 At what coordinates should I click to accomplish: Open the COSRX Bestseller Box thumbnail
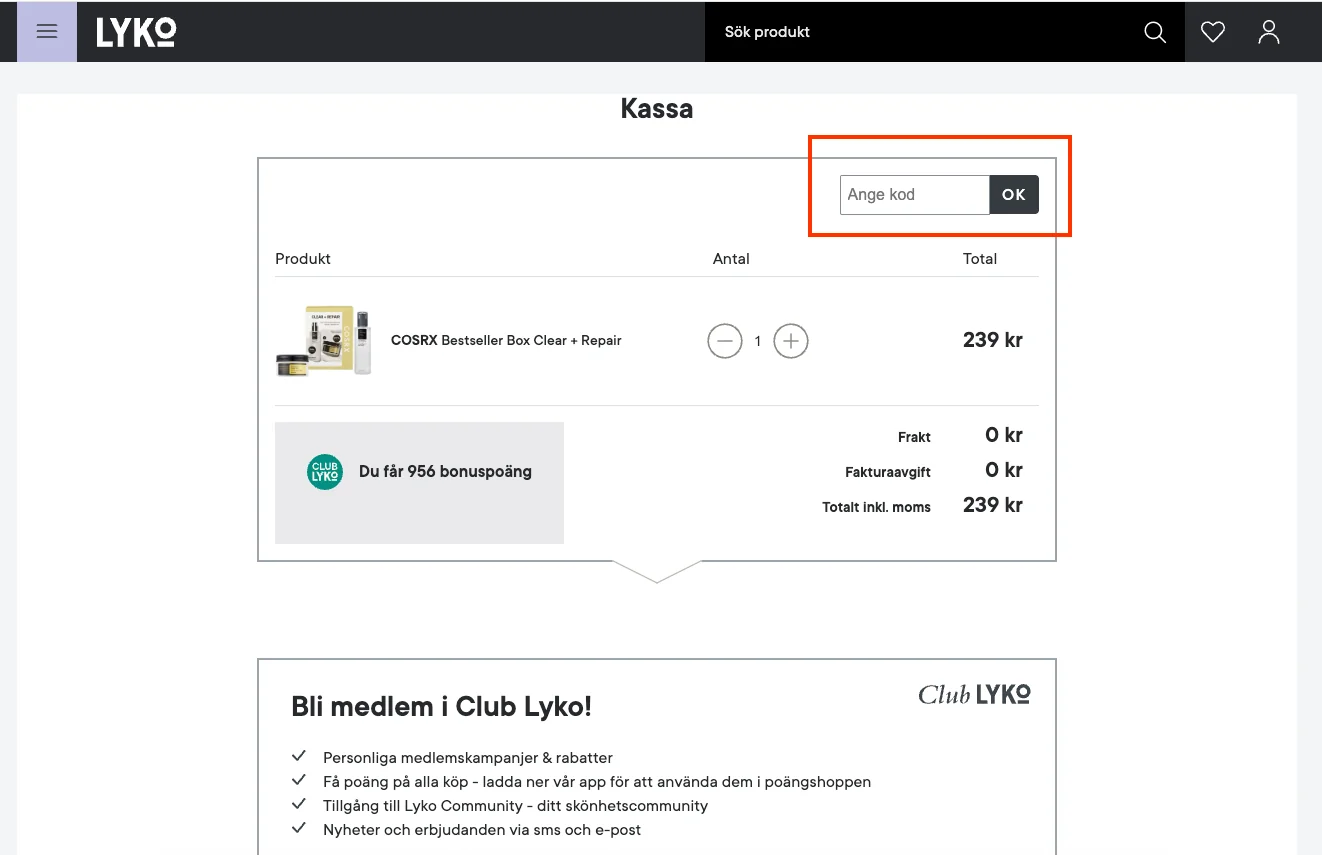tap(324, 341)
